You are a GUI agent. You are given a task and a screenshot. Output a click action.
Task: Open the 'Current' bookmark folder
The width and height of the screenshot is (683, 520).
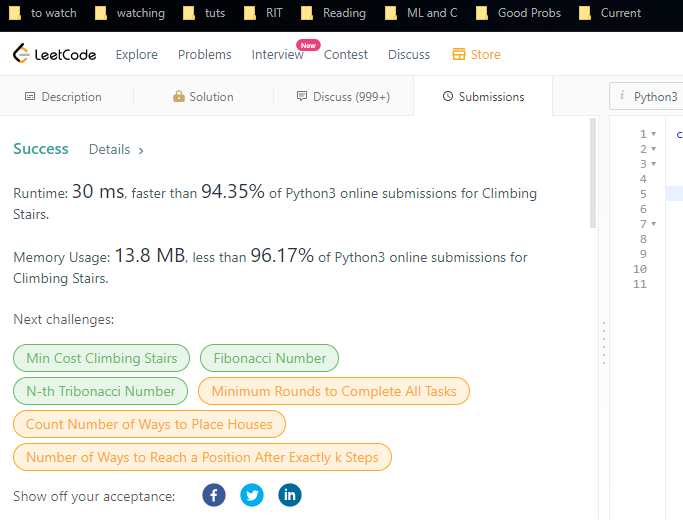[610, 13]
